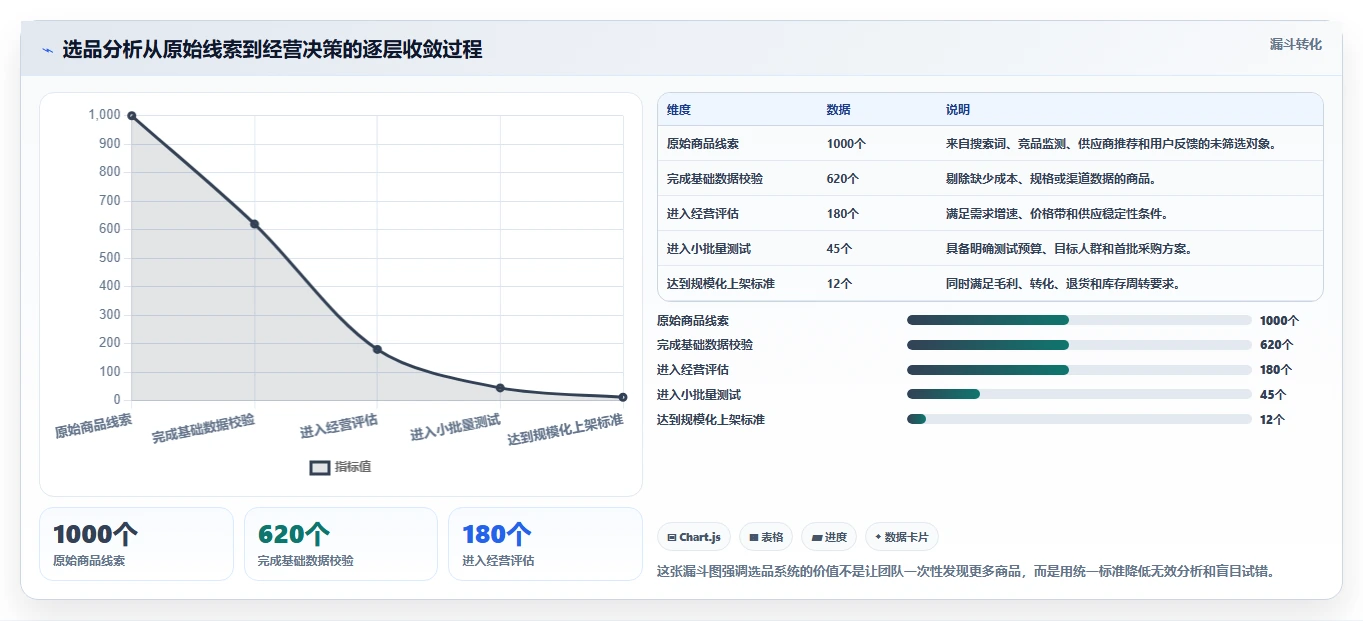The height and width of the screenshot is (621, 1363).
Task: Click the chart data point for 进入小批量测试
Action: click(500, 388)
